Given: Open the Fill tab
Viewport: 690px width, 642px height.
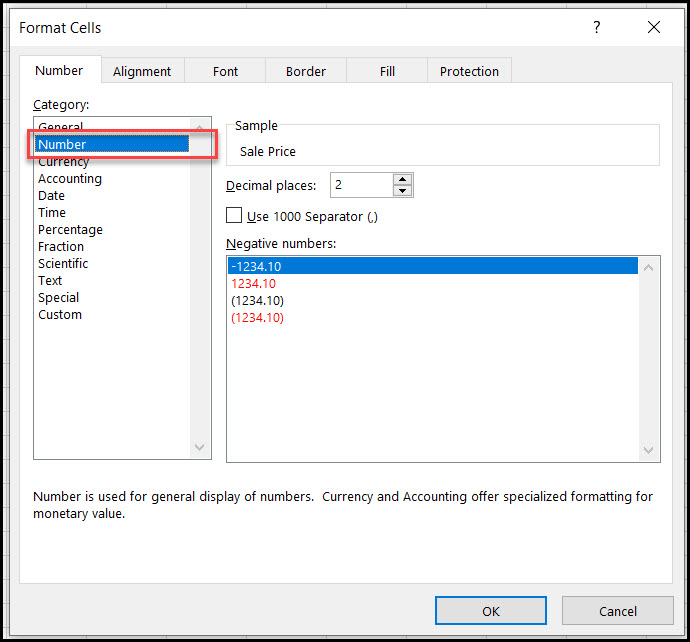Looking at the screenshot, I should point(387,71).
